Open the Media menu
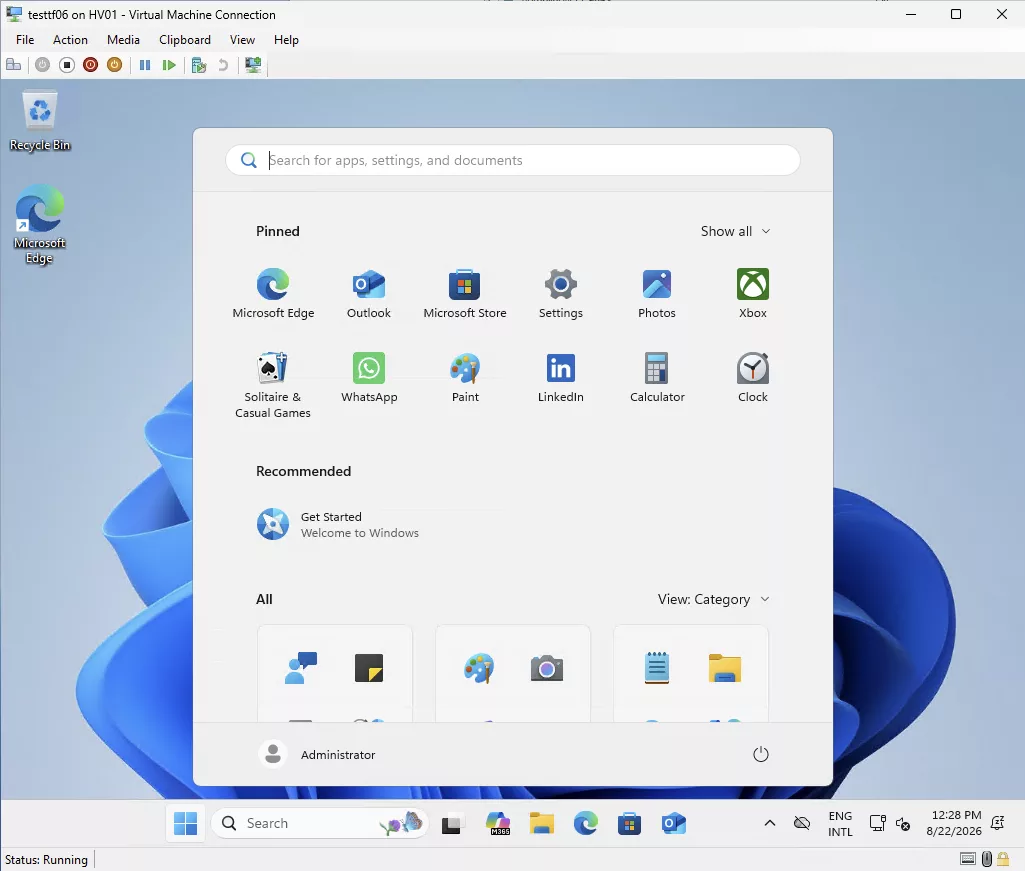 (x=124, y=40)
